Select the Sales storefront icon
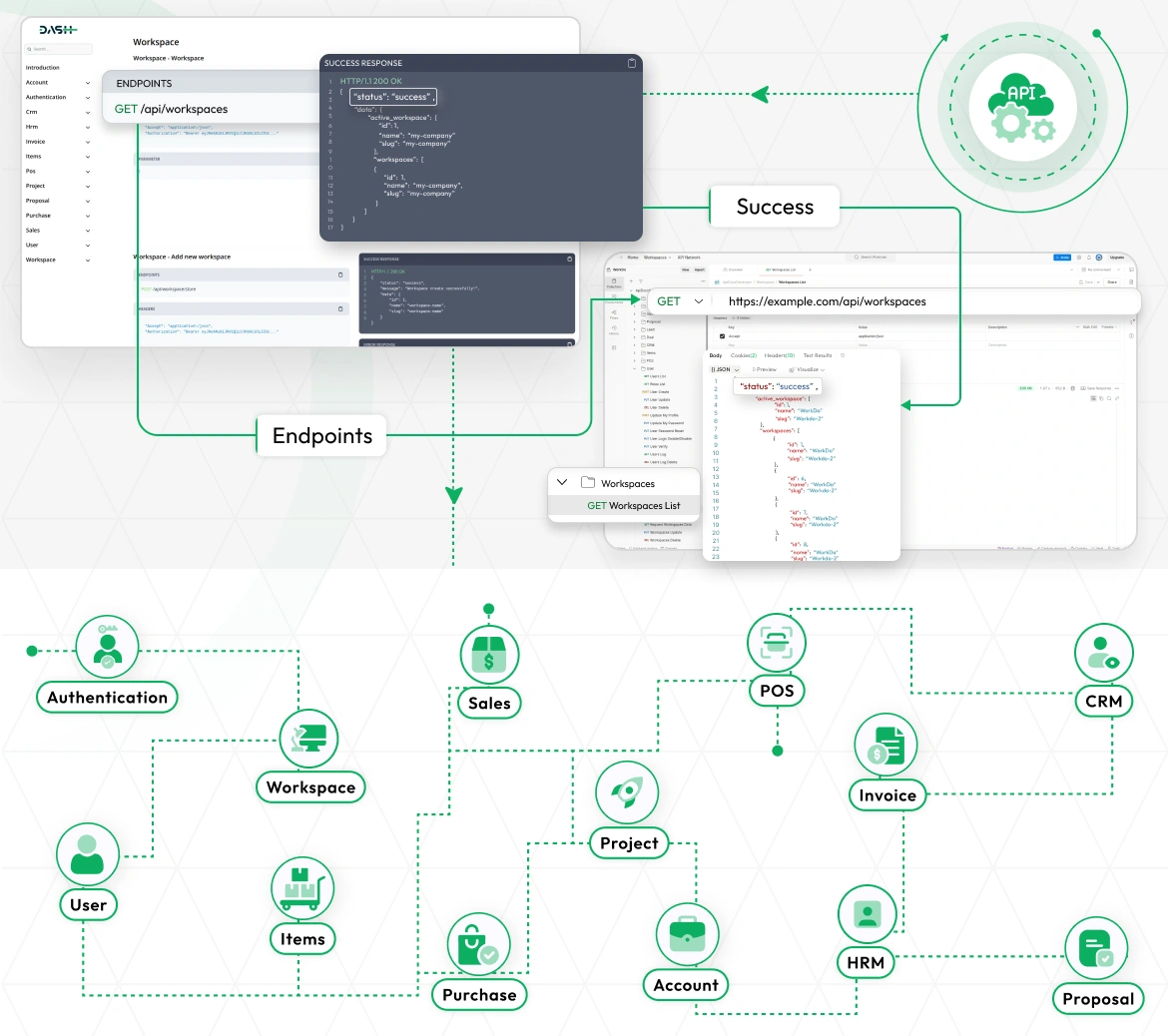This screenshot has width=1168, height=1036. pyautogui.click(x=489, y=655)
